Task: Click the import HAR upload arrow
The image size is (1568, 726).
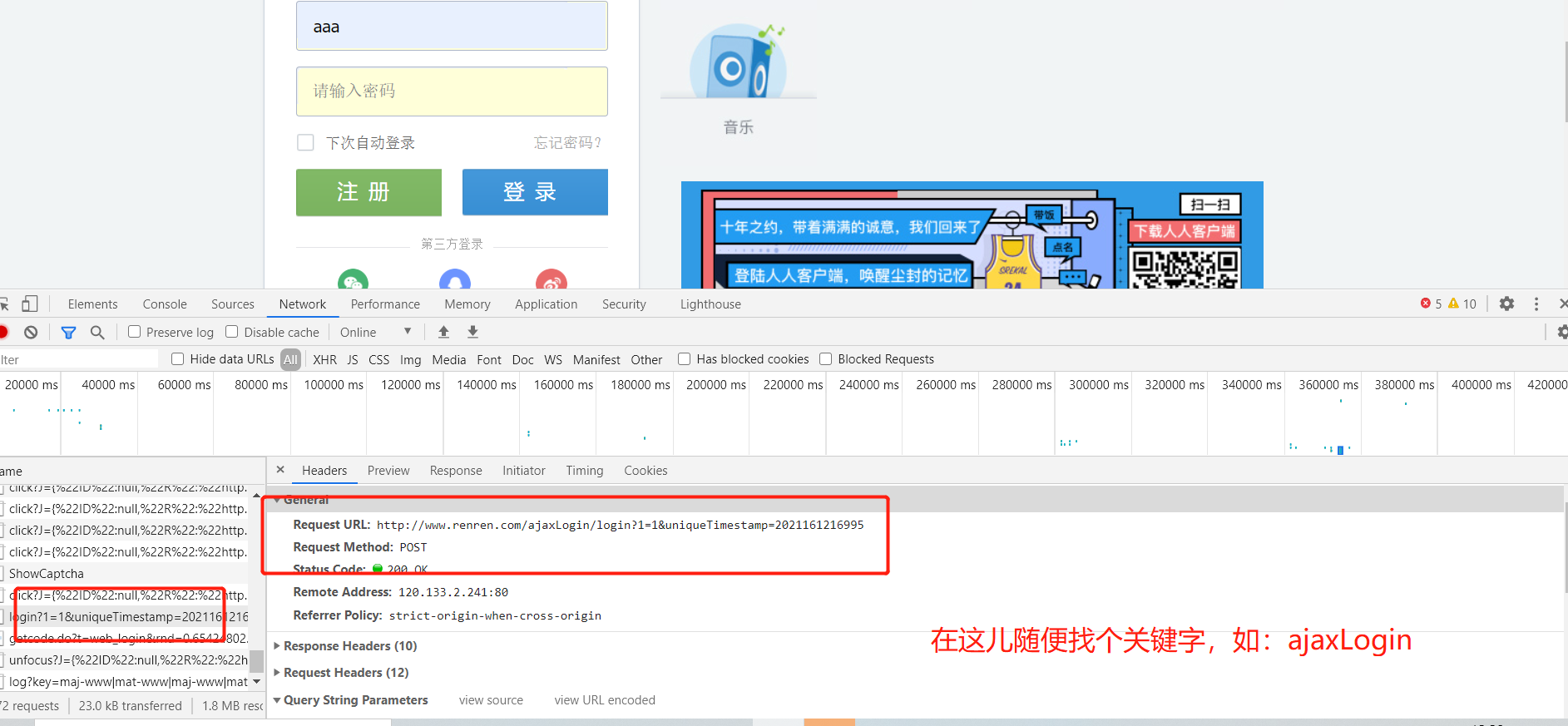Action: coord(443,332)
